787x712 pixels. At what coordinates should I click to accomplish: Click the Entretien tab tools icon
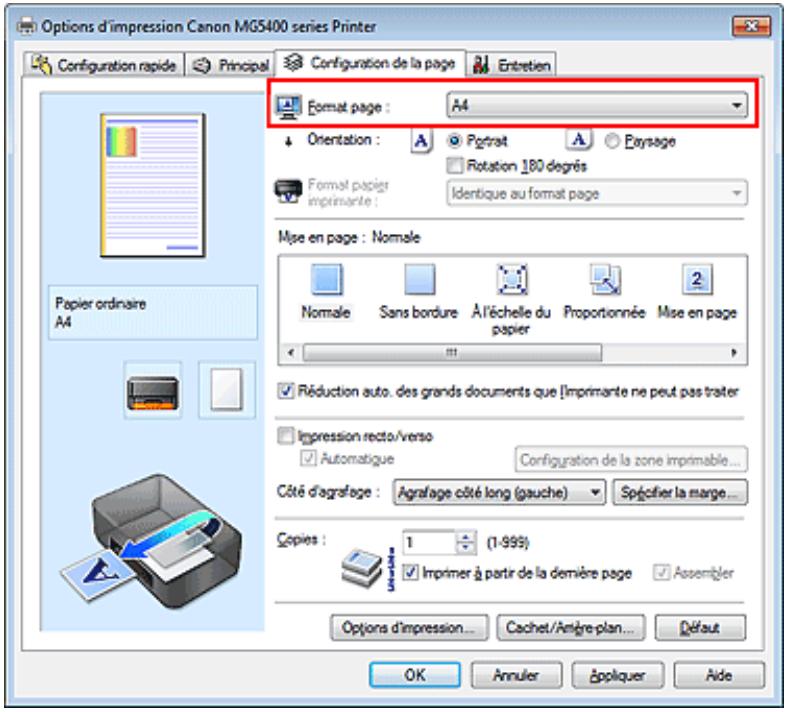481,65
